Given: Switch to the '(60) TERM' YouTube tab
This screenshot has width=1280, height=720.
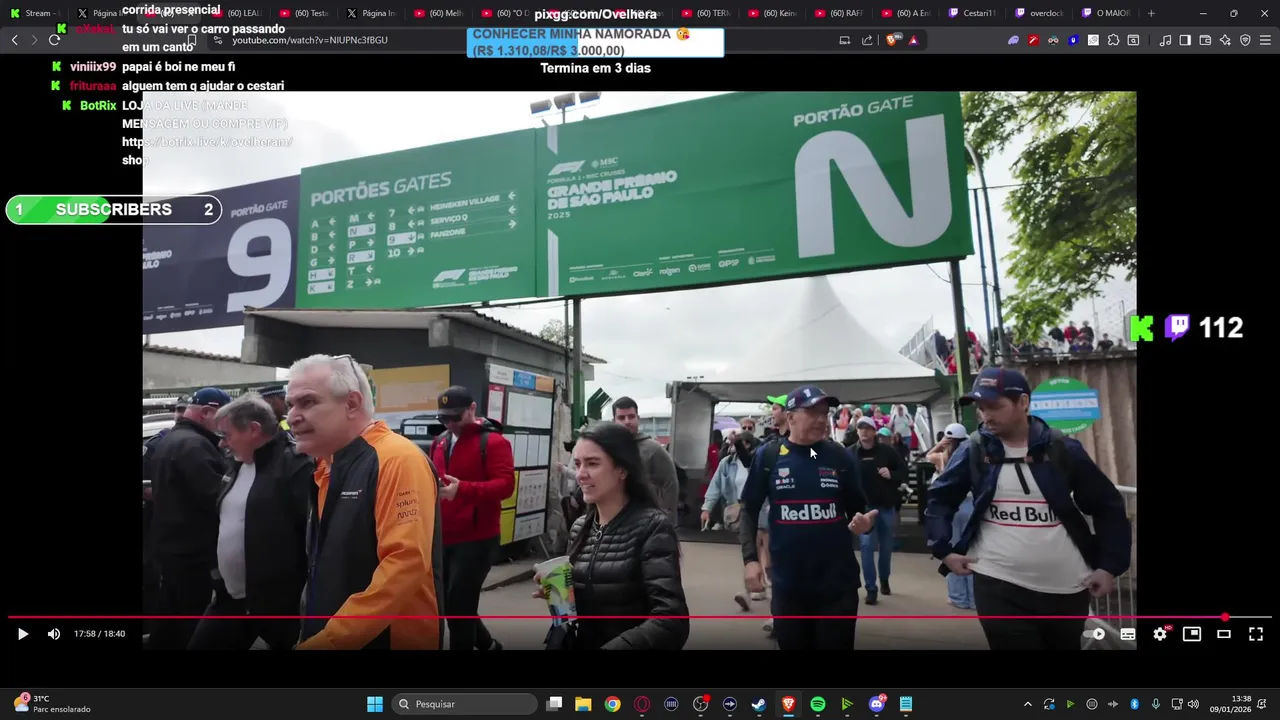Looking at the screenshot, I should [x=705, y=13].
